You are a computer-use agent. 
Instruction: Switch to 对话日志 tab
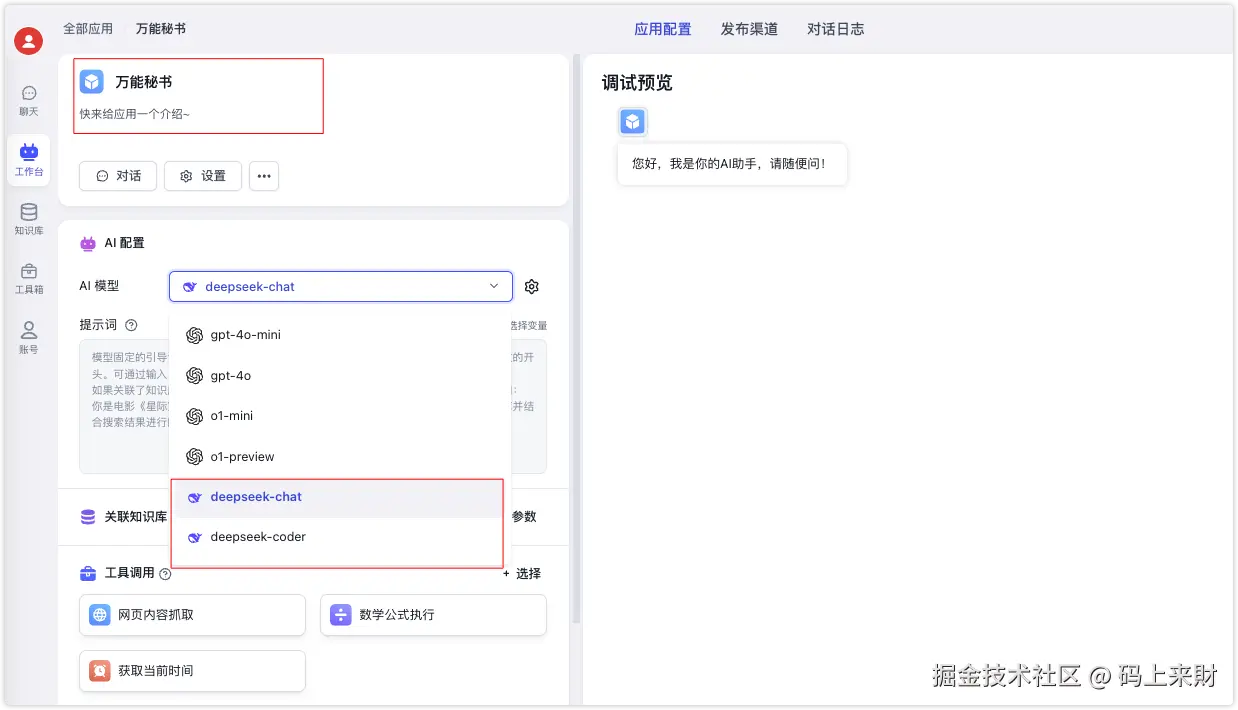coord(836,29)
